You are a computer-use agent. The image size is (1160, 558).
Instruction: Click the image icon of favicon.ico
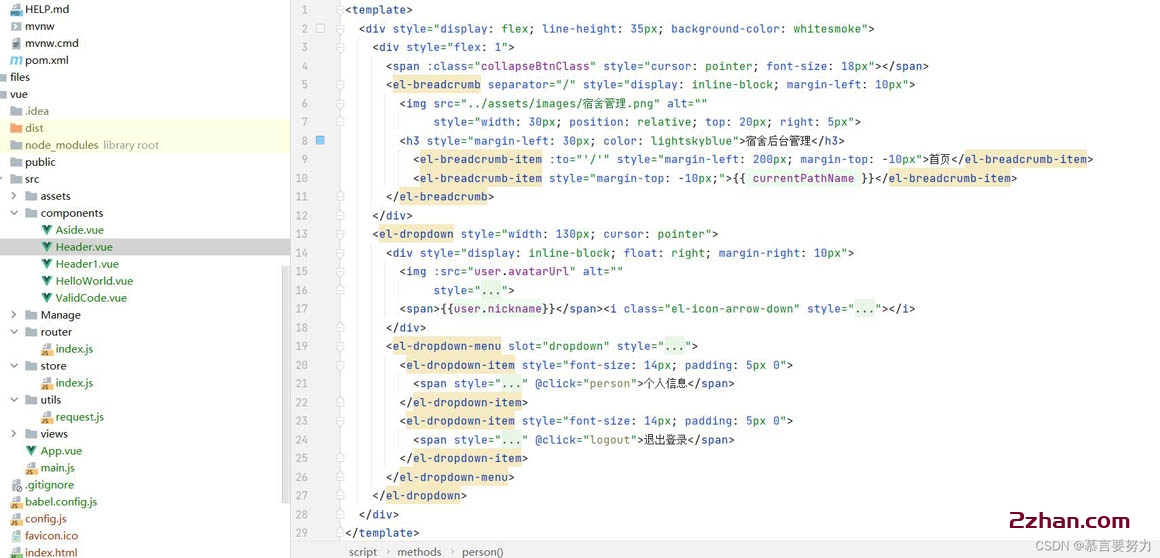click(x=15, y=536)
